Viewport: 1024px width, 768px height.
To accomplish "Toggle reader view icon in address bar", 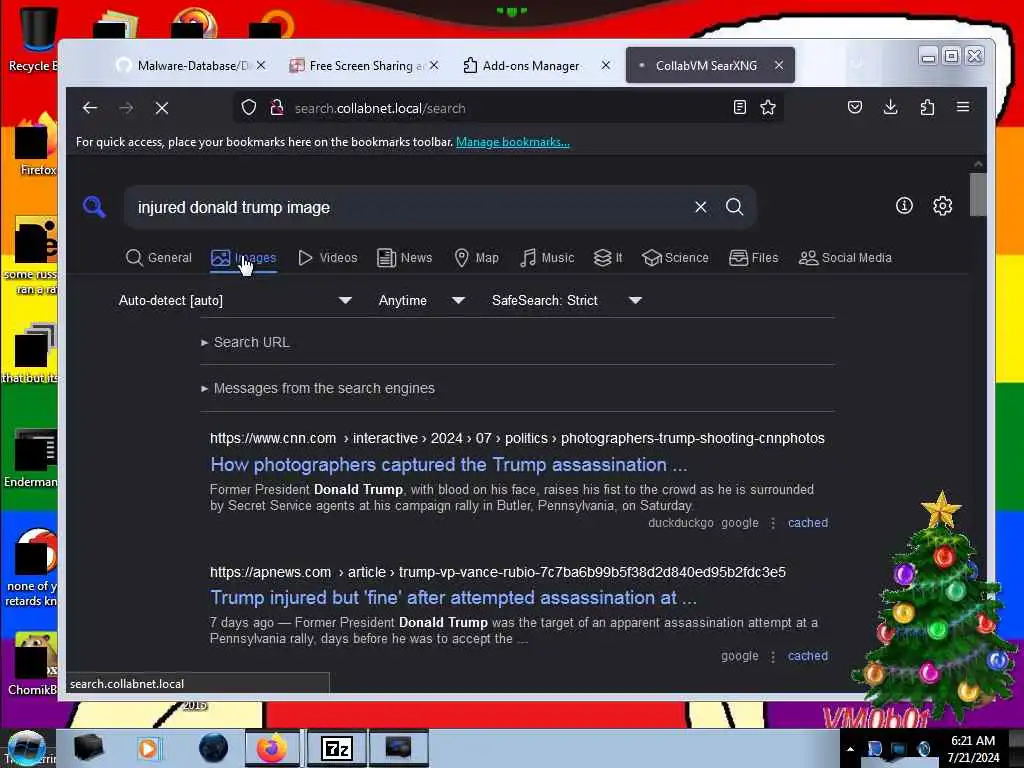I will 739,107.
